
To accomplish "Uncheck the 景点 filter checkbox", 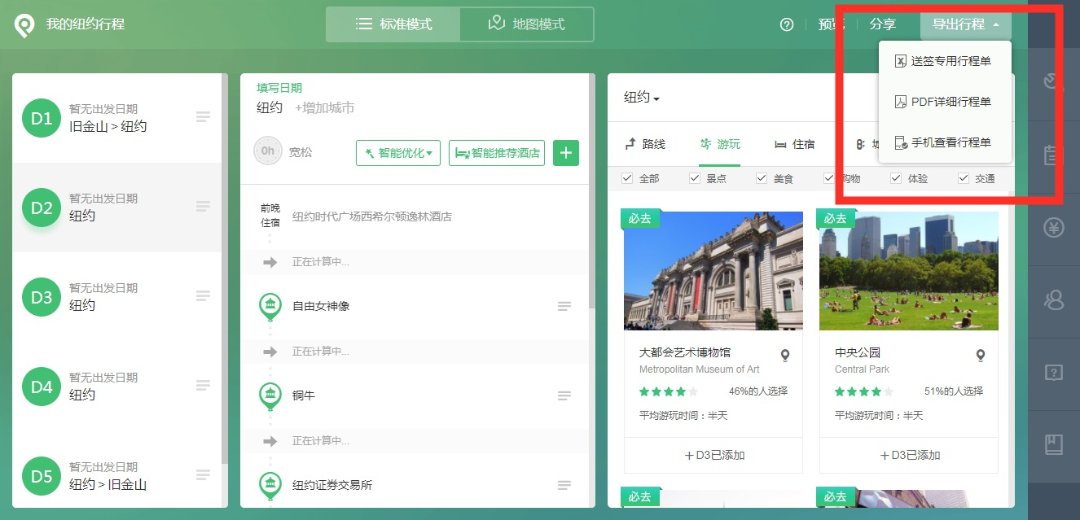I will (695, 178).
